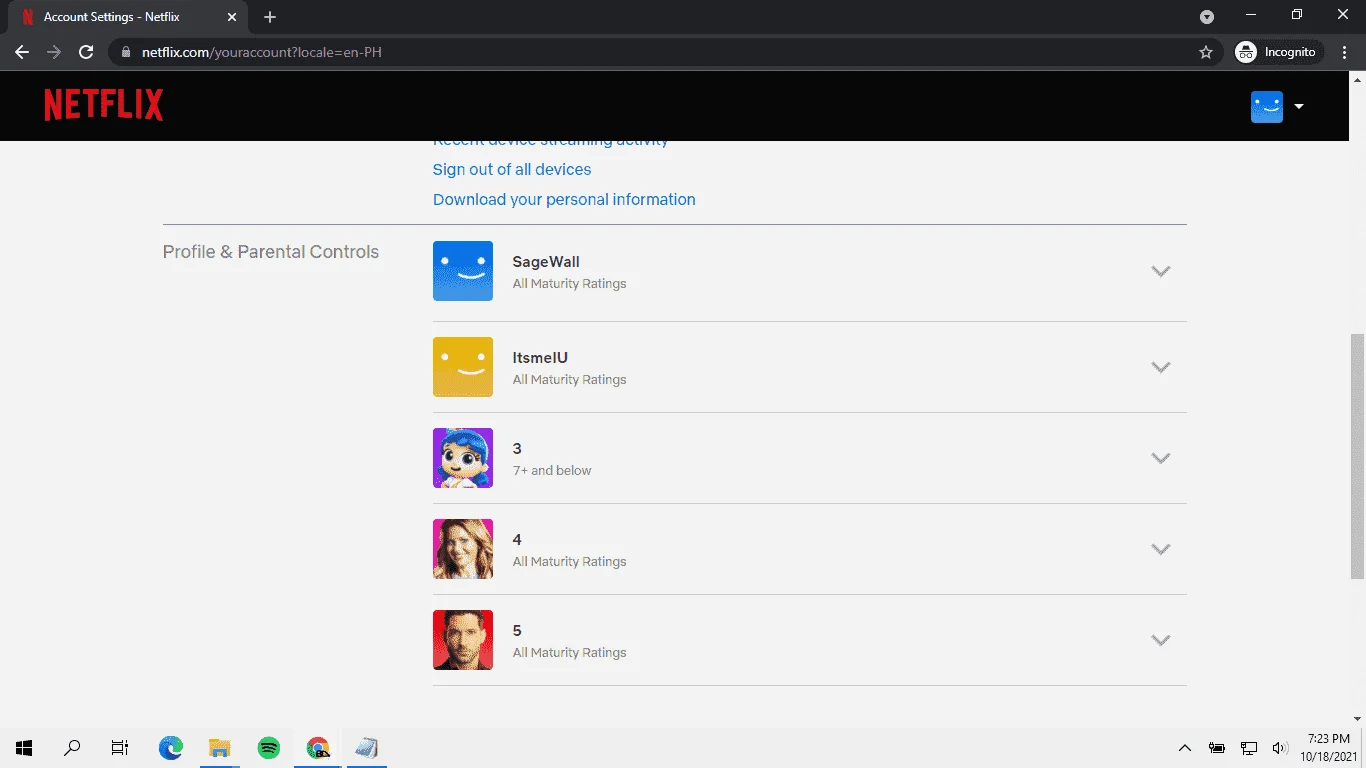The width and height of the screenshot is (1366, 768).
Task: Open Spotify from the taskbar
Action: point(269,747)
